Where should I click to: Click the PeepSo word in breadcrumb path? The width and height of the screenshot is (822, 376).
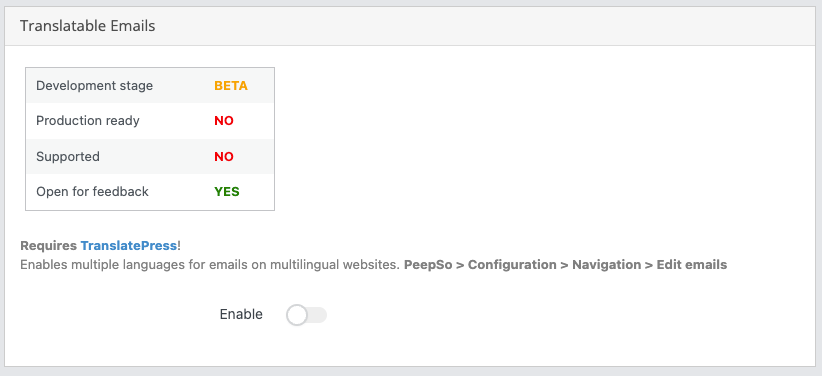[428, 265]
